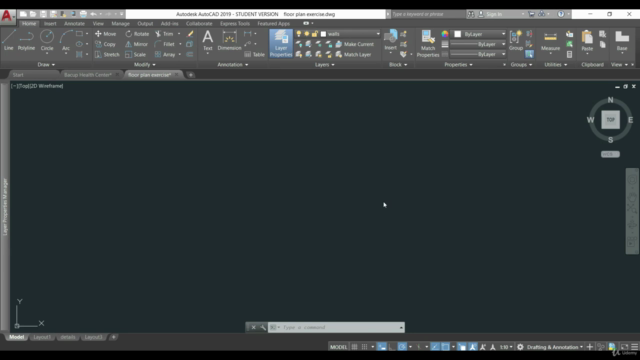Toggle dynamic input in status bar
The width and height of the screenshot is (640, 360).
[382, 347]
